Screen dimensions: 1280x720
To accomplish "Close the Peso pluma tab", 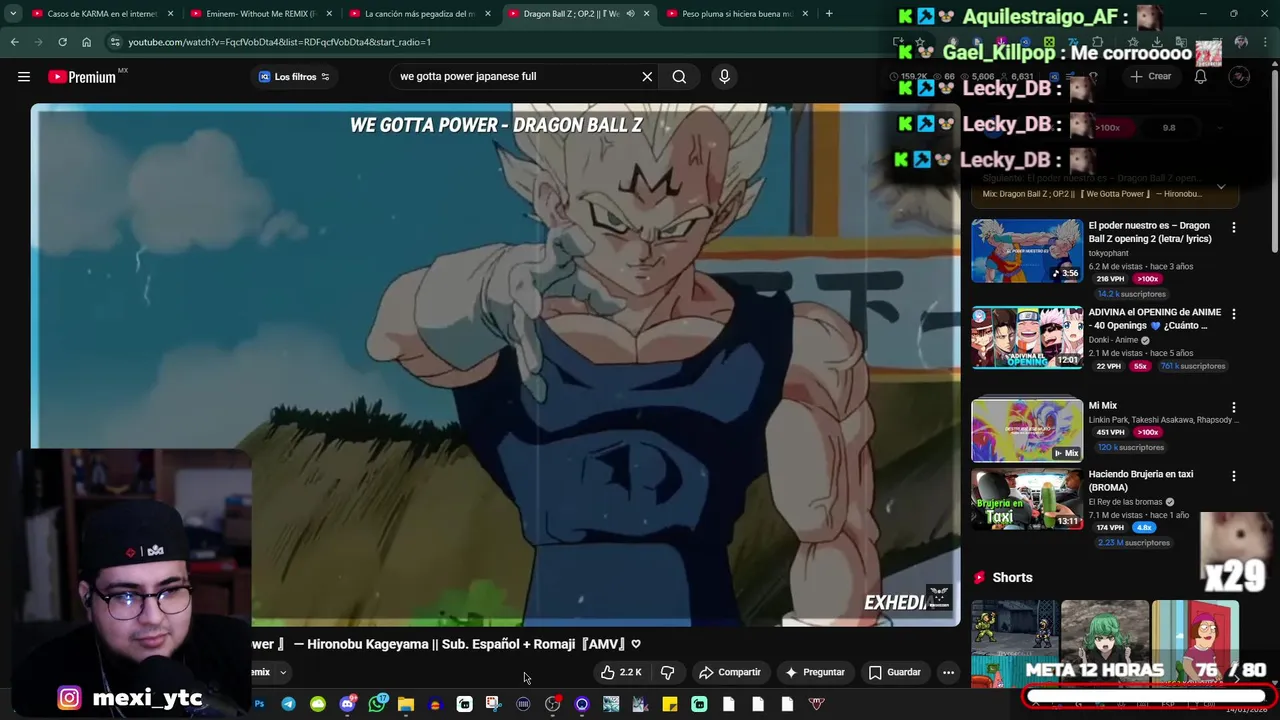I will pyautogui.click(x=805, y=14).
